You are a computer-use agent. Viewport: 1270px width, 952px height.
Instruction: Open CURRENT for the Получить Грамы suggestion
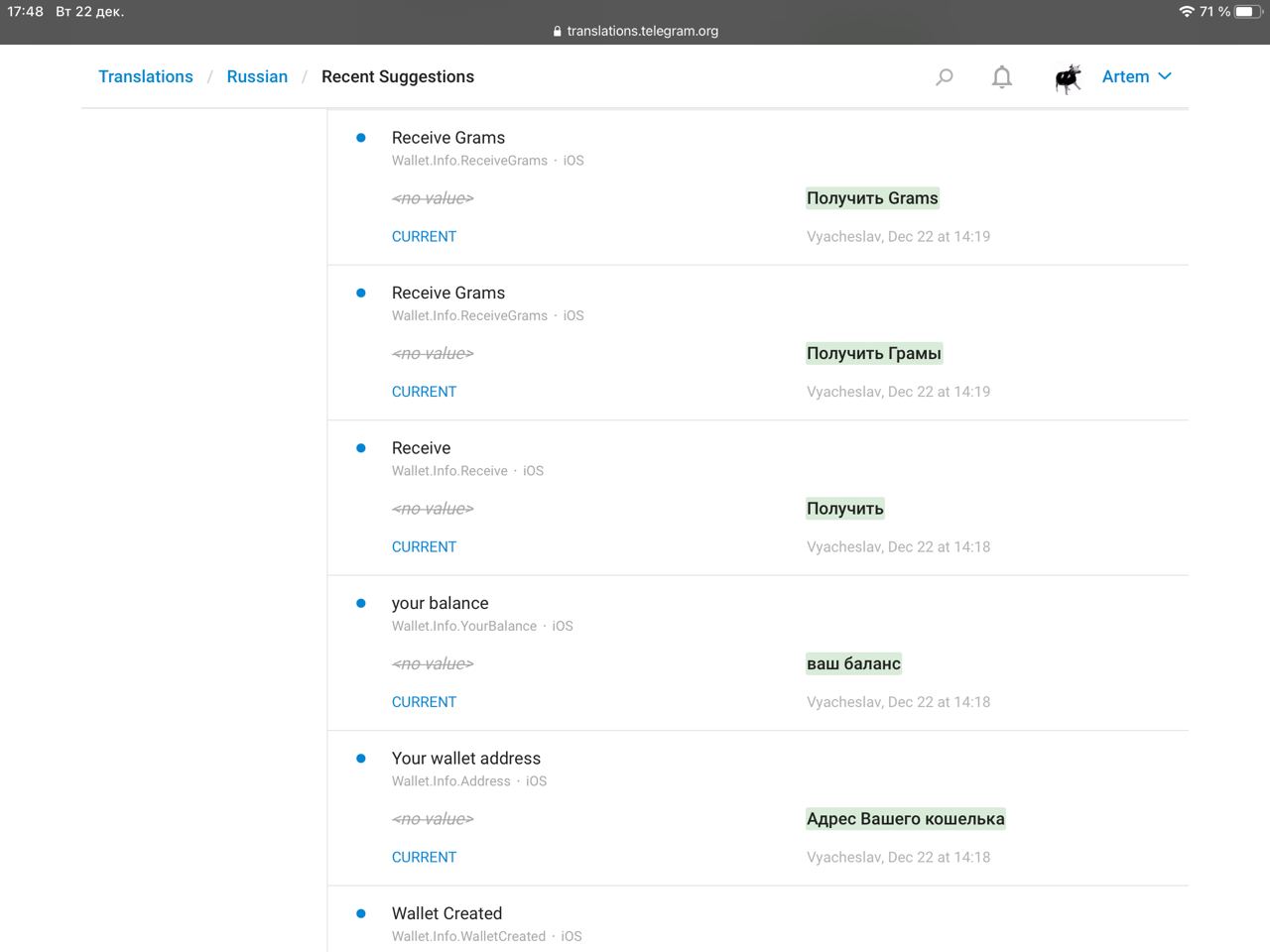(424, 392)
